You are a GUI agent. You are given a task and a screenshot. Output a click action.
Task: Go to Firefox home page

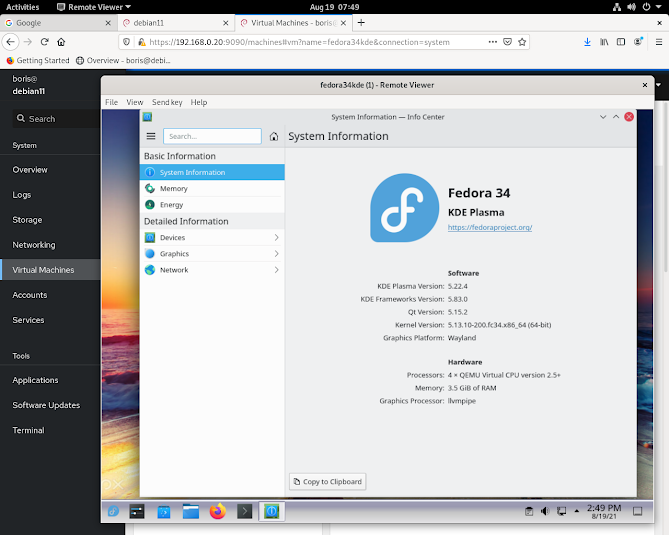61,42
